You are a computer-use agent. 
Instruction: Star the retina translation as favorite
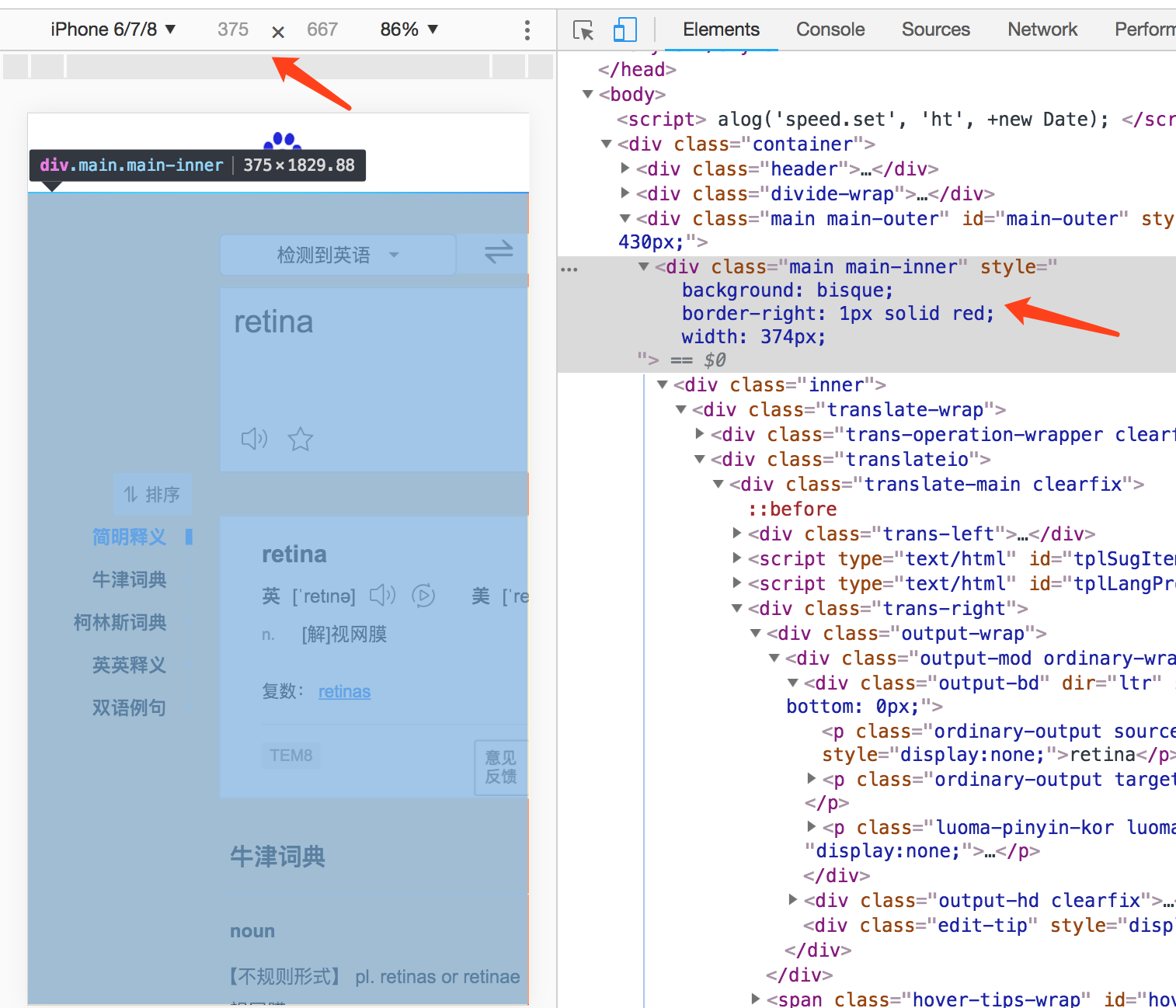tap(301, 440)
